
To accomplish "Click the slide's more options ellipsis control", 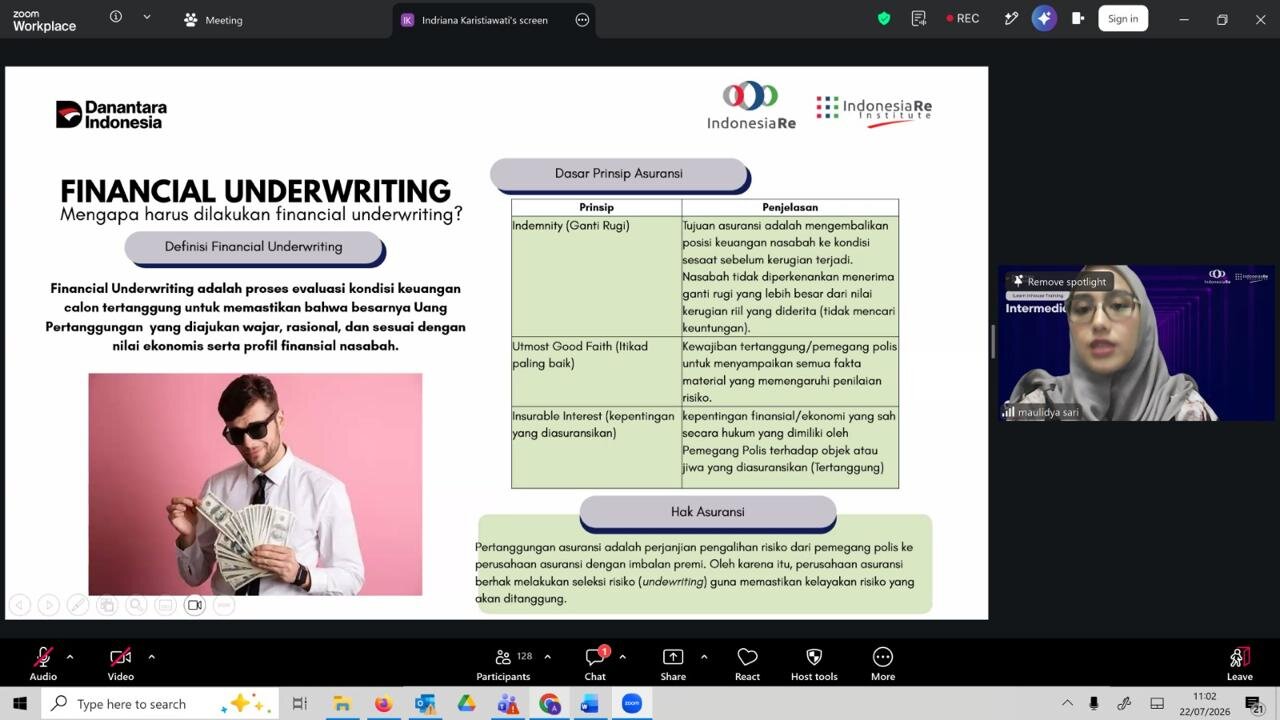I will (224, 605).
